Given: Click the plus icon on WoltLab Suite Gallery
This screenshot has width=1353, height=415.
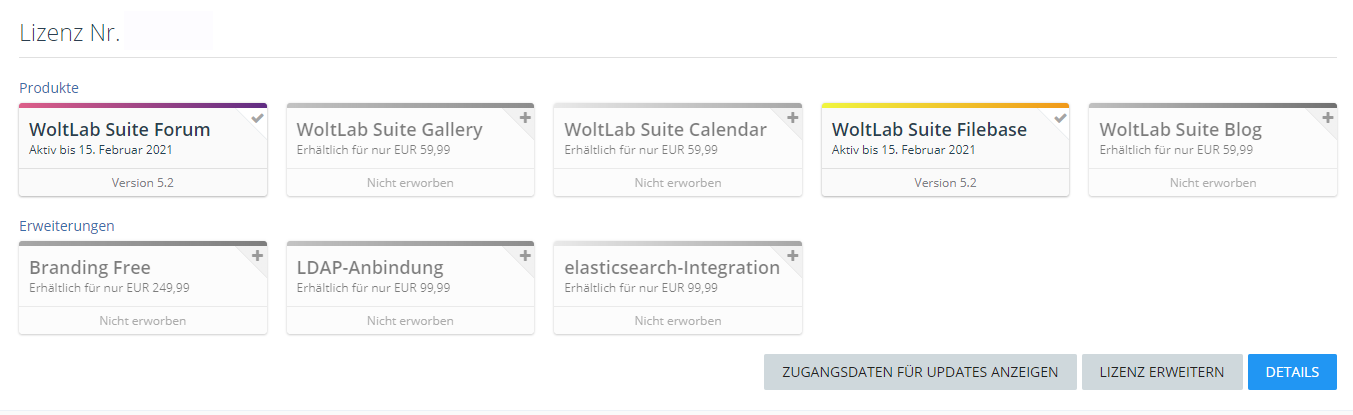Looking at the screenshot, I should (x=525, y=118).
